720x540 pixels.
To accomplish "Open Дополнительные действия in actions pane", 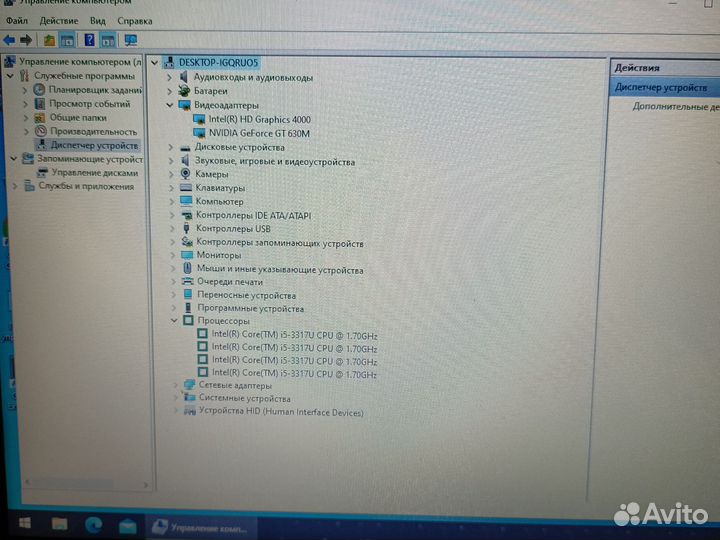I will 676,107.
